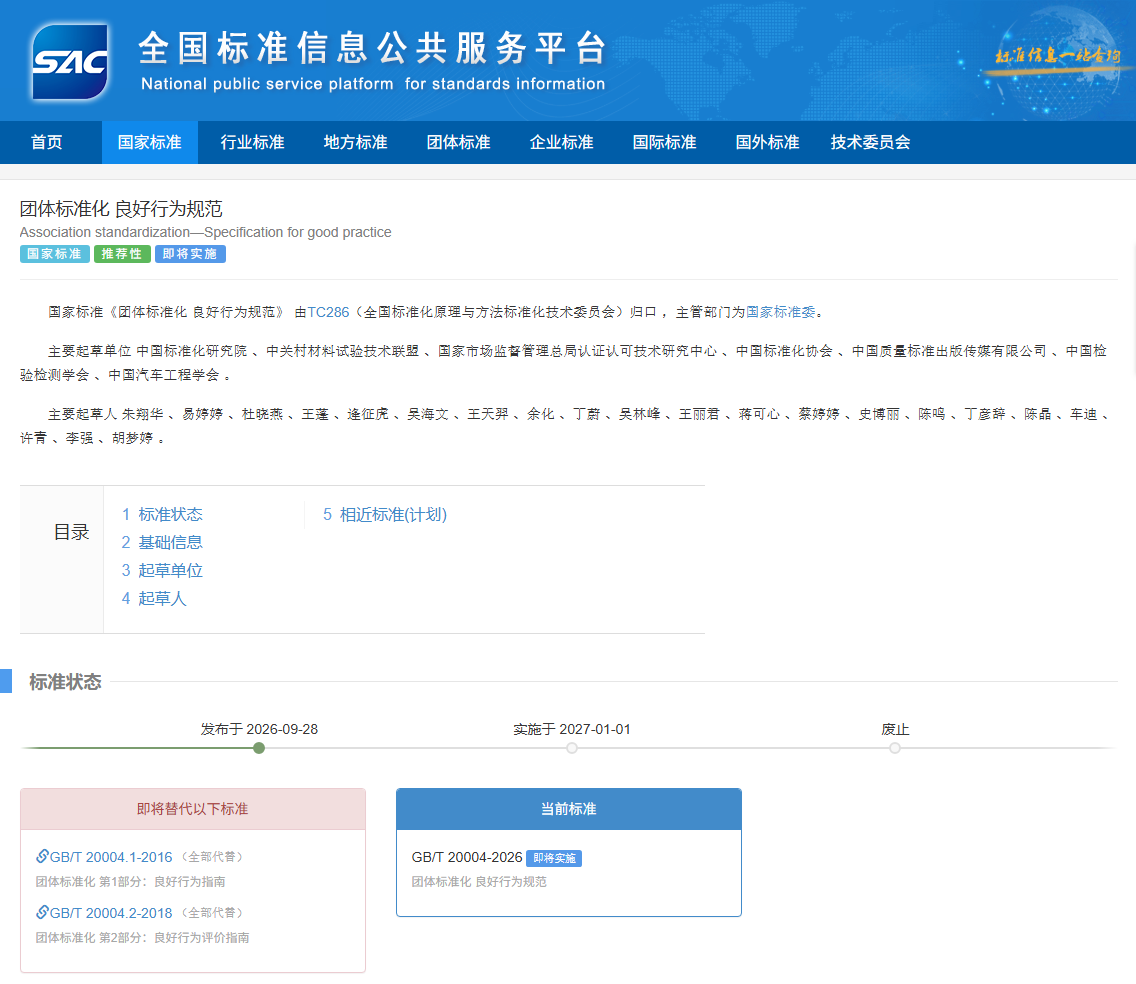Click the English title 'Association standardization—Specification for good practice'
The height and width of the screenshot is (984, 1136).
(205, 232)
